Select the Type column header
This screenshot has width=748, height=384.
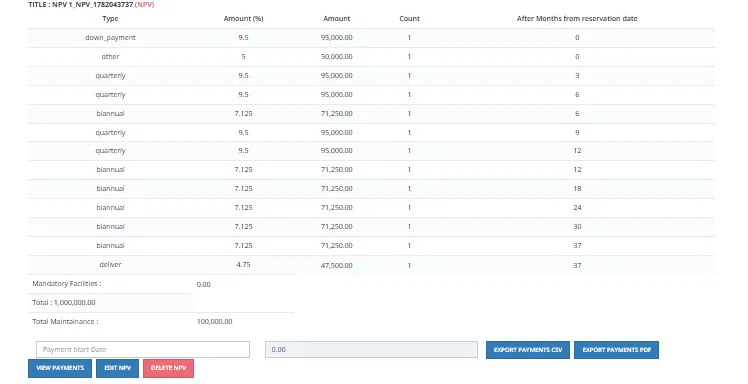tap(110, 19)
